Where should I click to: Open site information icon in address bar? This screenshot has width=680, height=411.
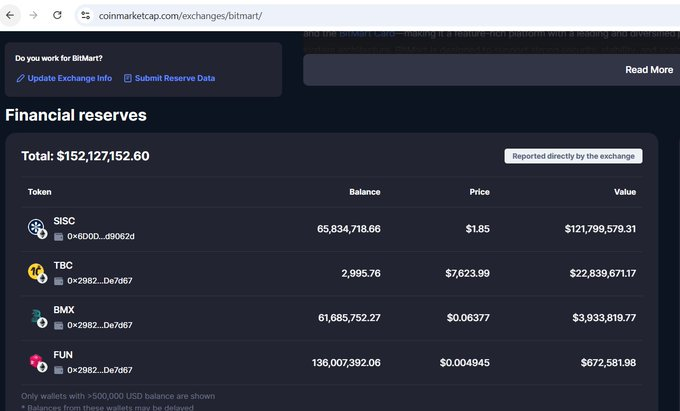85,16
